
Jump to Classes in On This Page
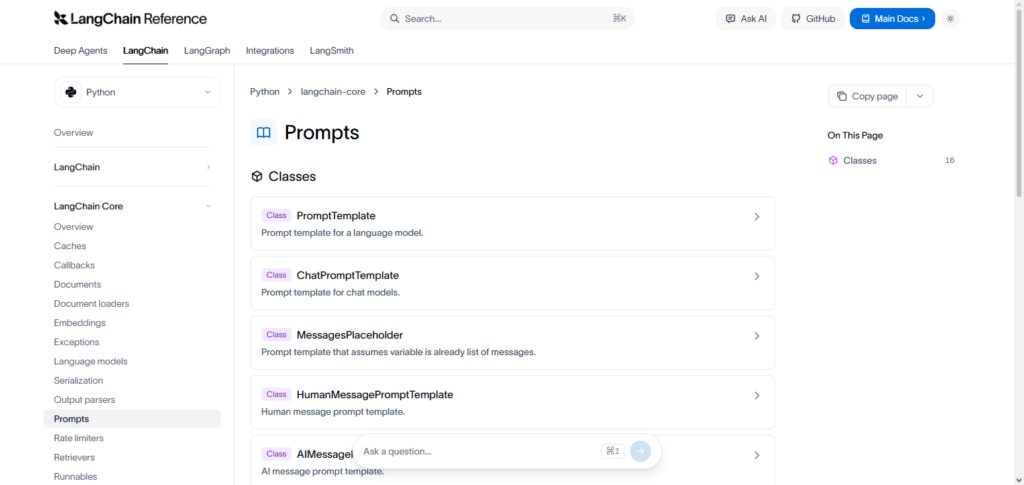[x=859, y=161]
